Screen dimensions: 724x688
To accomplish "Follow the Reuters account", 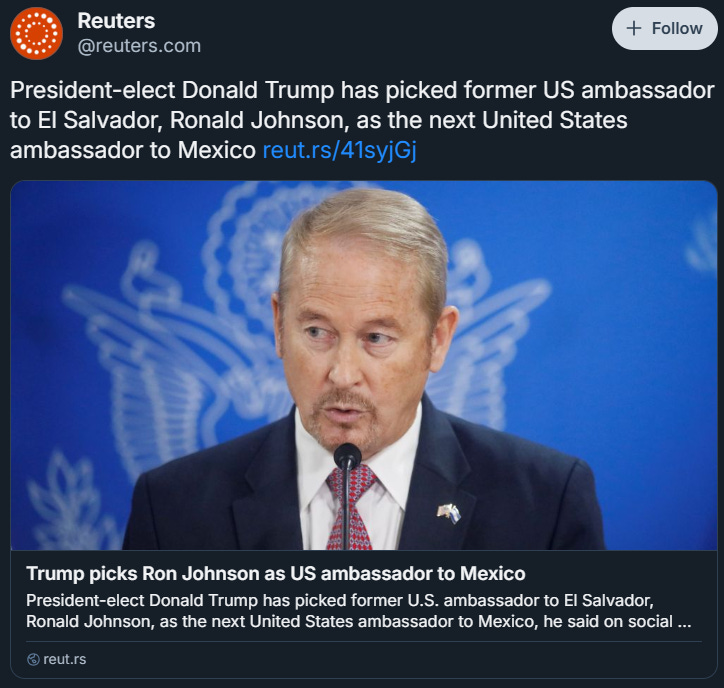I will pyautogui.click(x=664, y=28).
